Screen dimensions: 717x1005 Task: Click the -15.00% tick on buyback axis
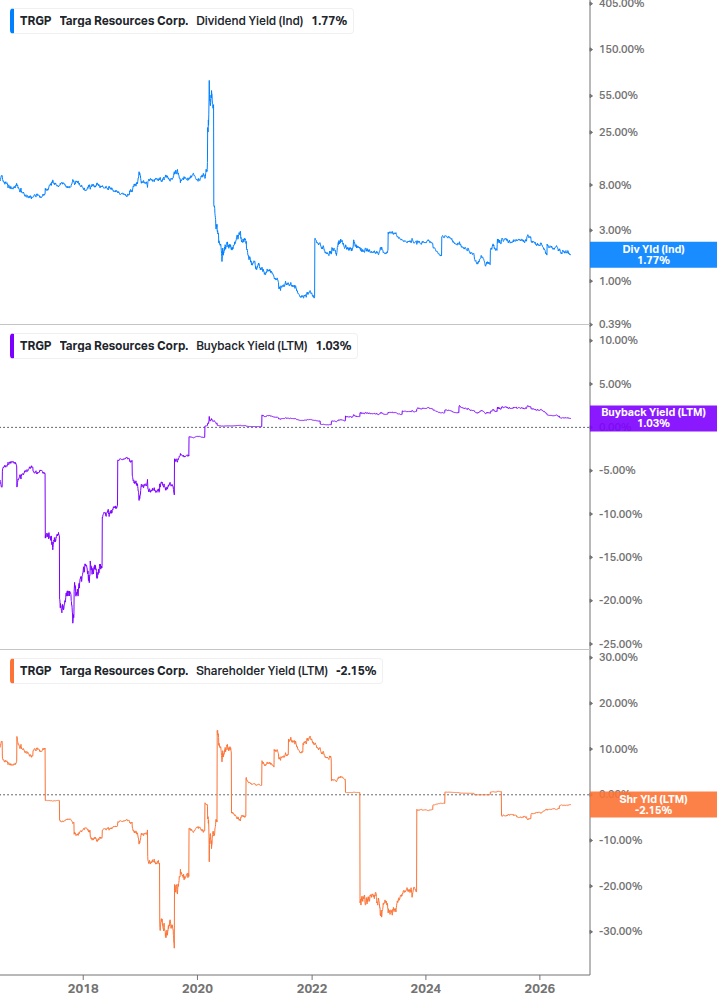point(620,558)
